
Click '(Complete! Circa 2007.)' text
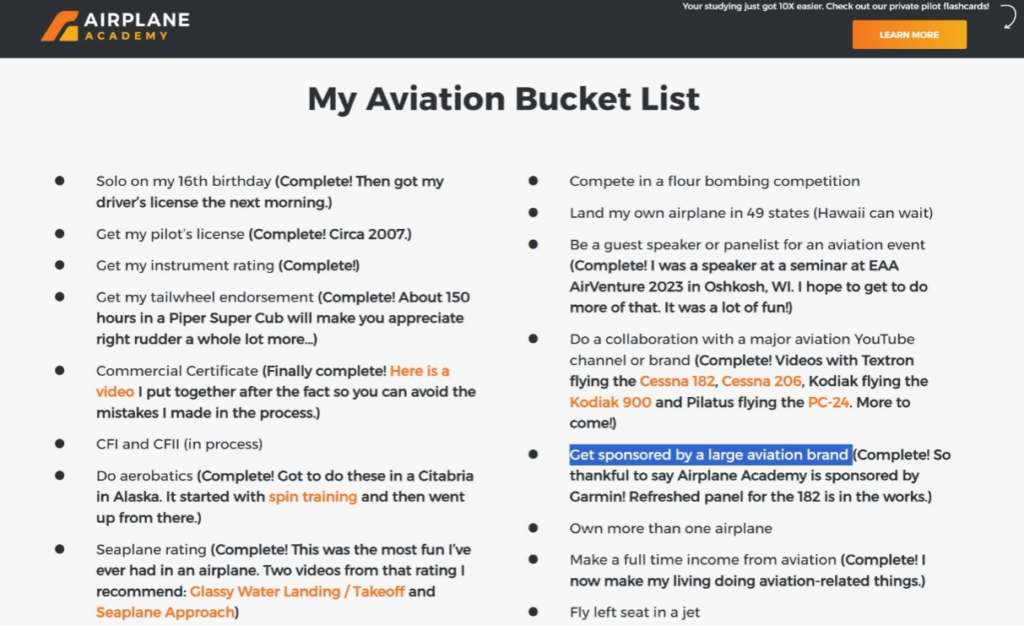pyautogui.click(x=330, y=234)
